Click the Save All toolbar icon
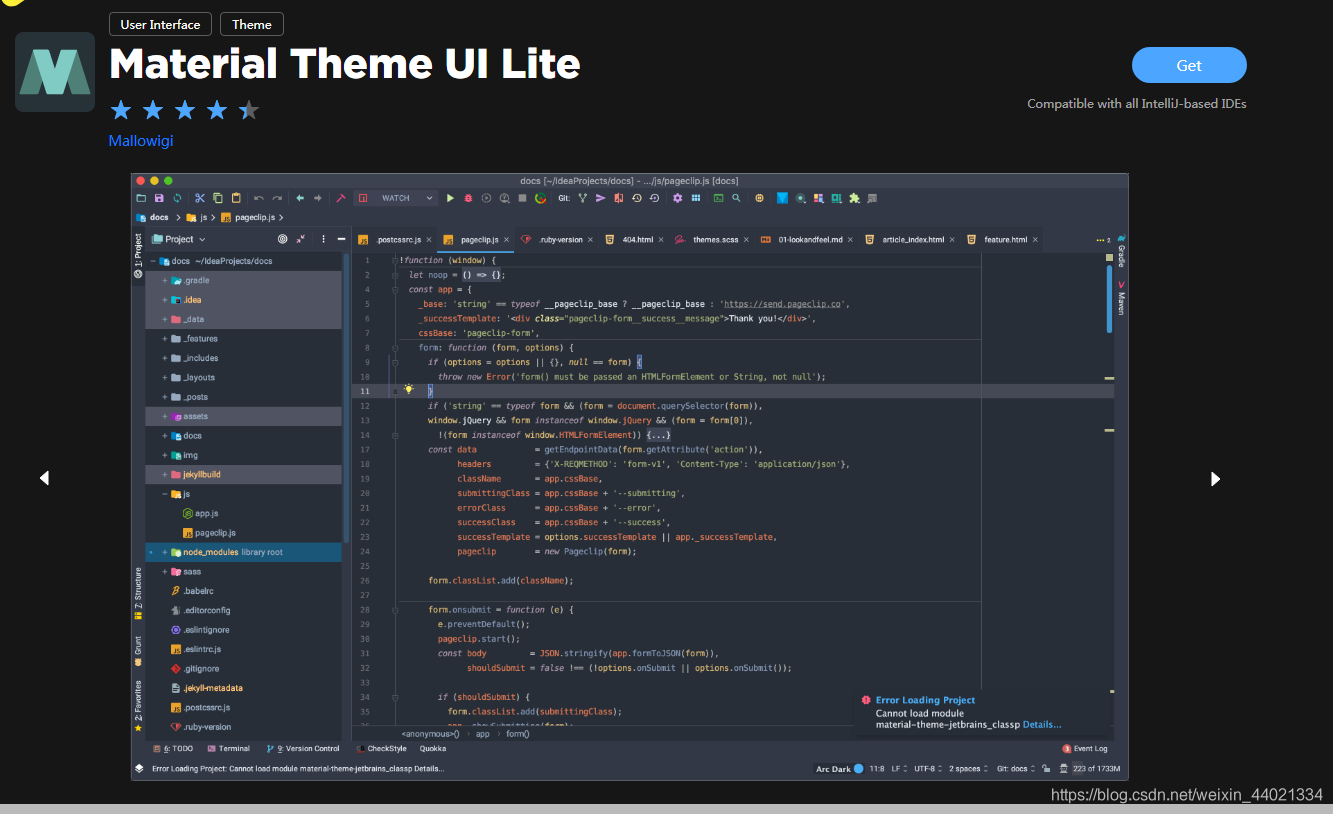The height and width of the screenshot is (814, 1333). point(159,198)
